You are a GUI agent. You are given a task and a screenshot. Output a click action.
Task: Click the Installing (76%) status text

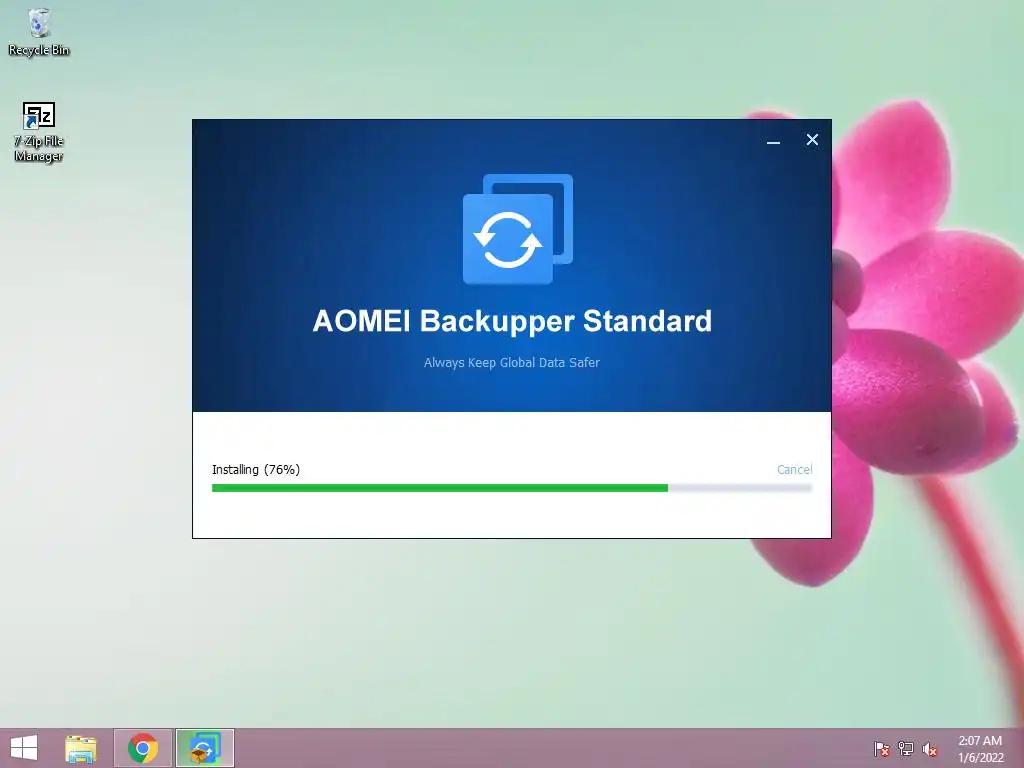(x=255, y=470)
